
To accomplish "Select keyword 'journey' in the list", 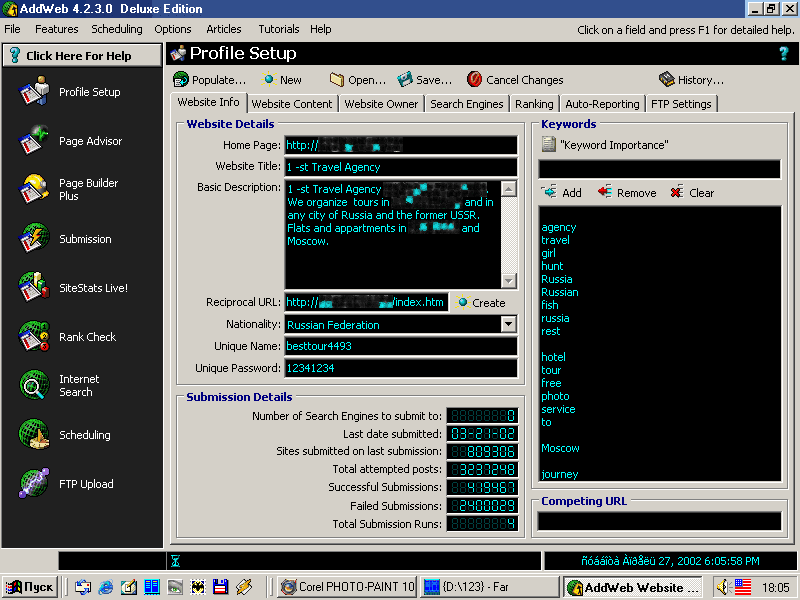I will click(x=560, y=474).
